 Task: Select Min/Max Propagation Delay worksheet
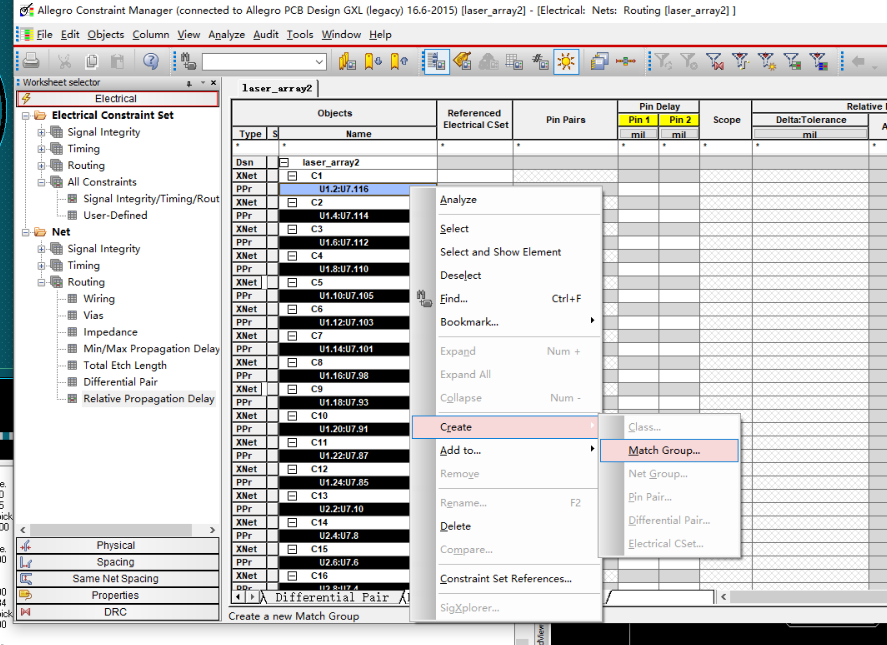(x=152, y=349)
